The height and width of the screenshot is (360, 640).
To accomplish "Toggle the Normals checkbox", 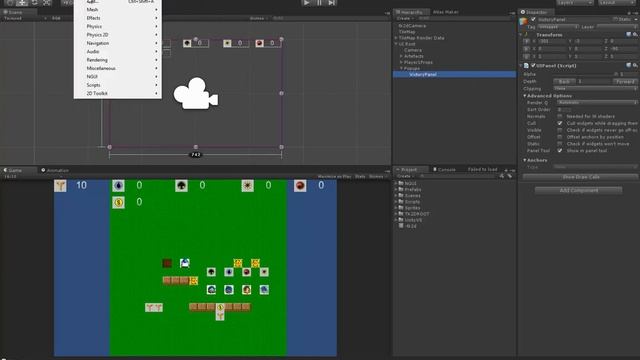I will point(560,116).
